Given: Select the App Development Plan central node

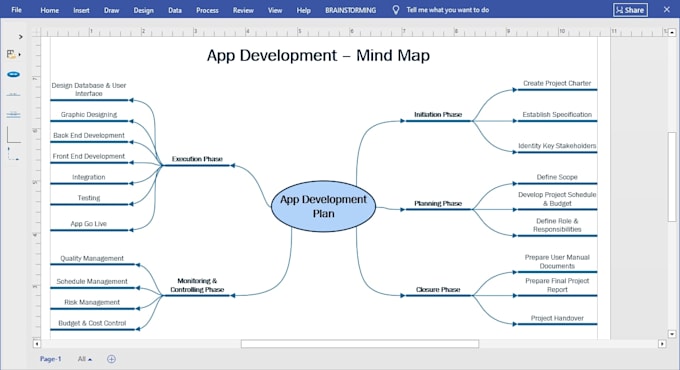Looking at the screenshot, I should tap(324, 206).
